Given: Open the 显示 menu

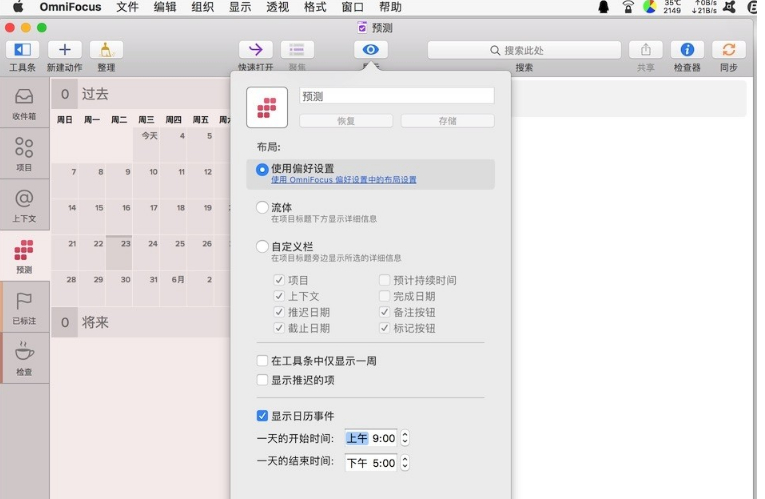Looking at the screenshot, I should tap(240, 7).
